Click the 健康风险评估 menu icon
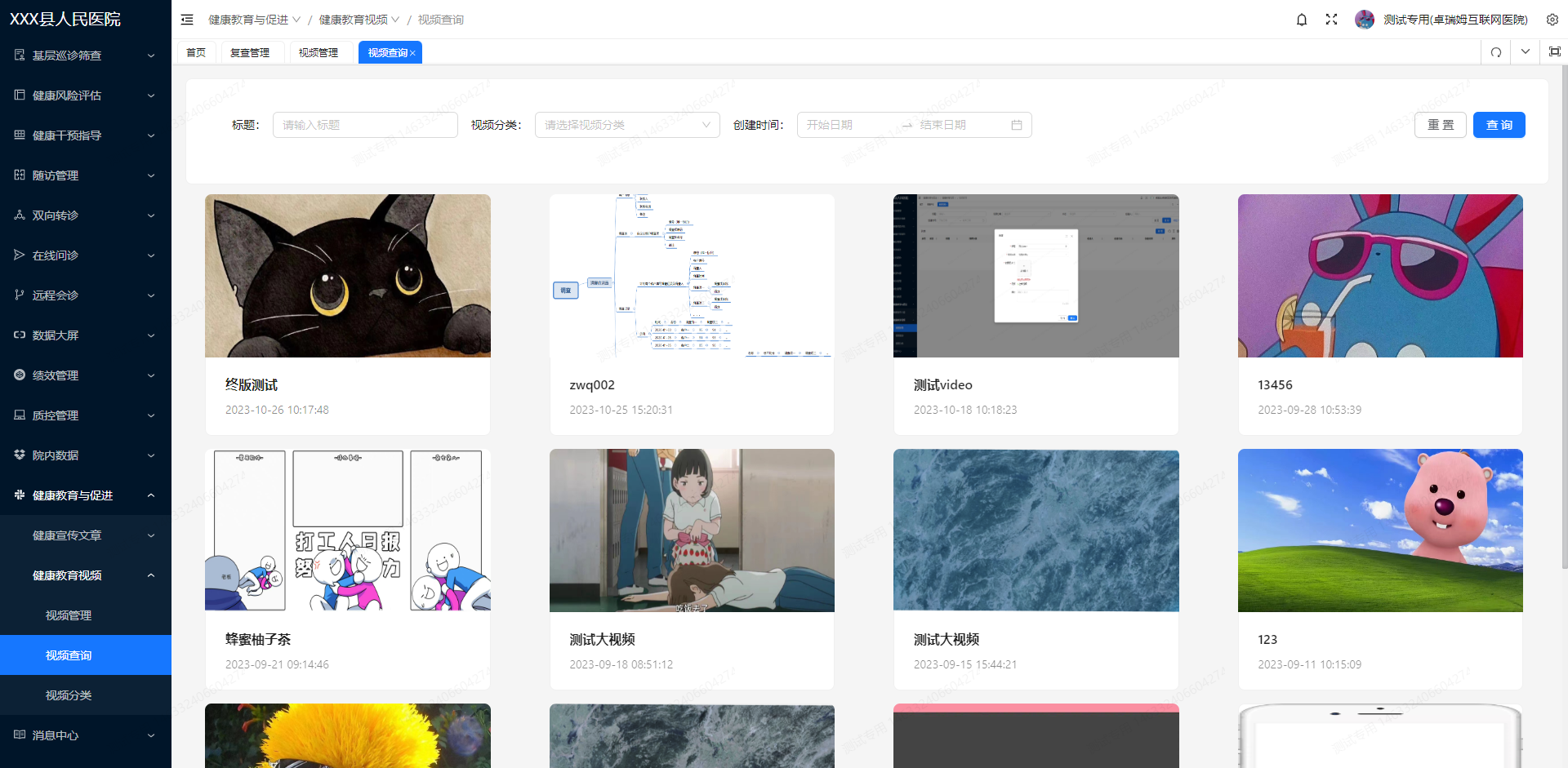This screenshot has height=768, width=1568. [x=20, y=95]
